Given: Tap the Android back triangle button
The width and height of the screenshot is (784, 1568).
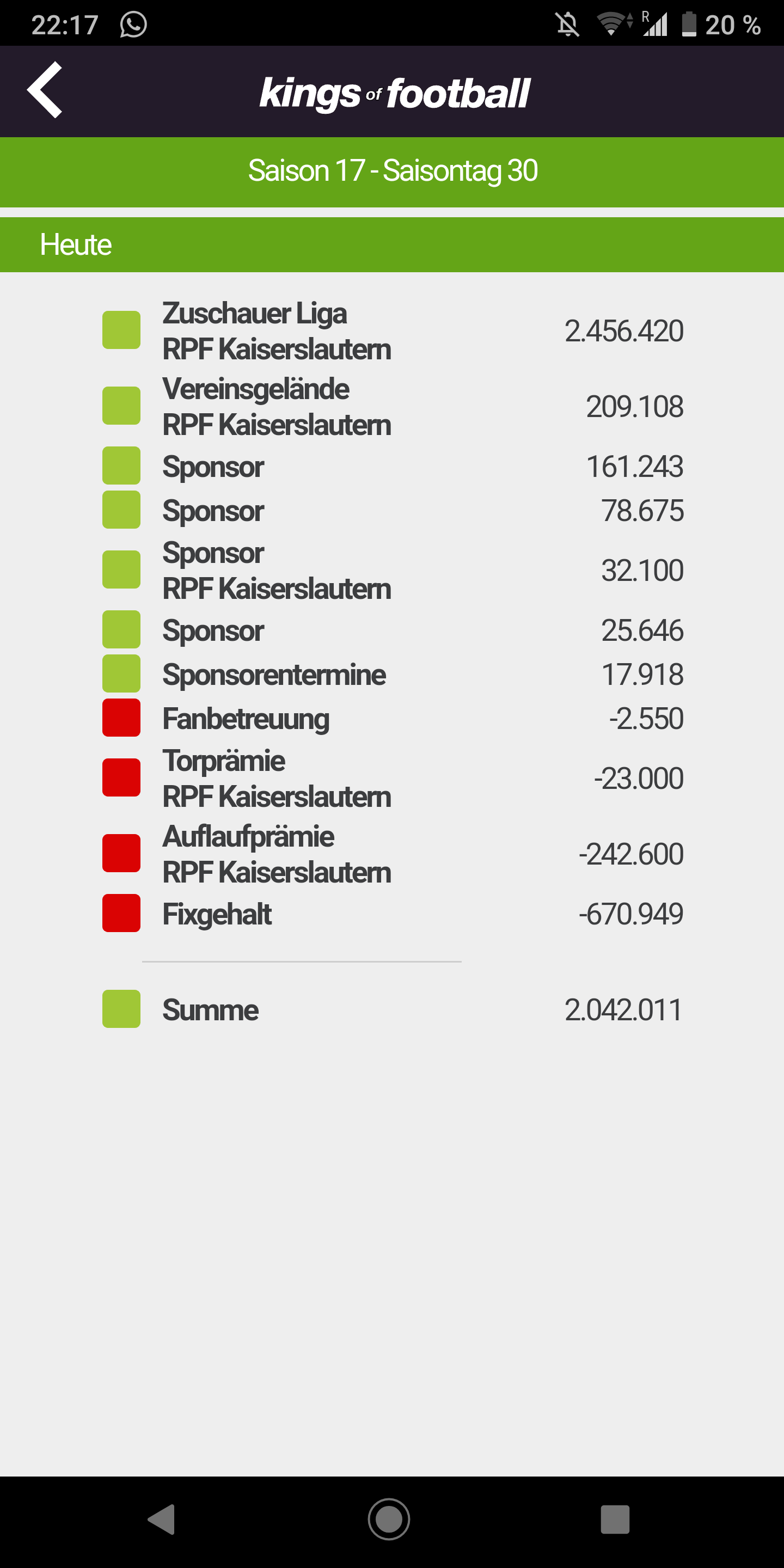Looking at the screenshot, I should pyautogui.click(x=161, y=1520).
